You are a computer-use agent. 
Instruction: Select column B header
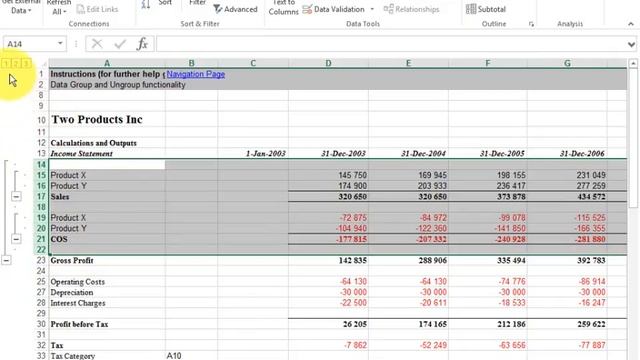tap(191, 63)
